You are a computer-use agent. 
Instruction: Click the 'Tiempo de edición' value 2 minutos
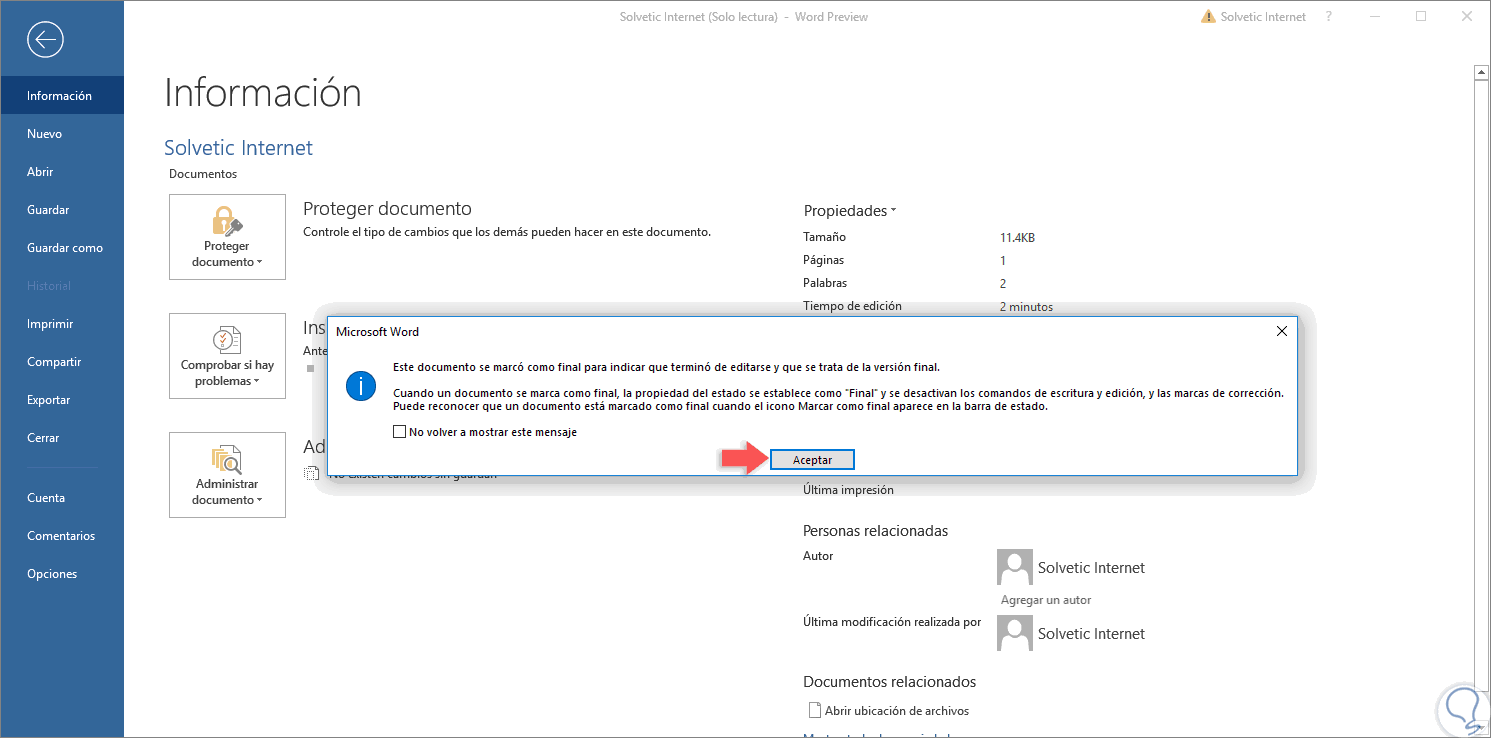click(x=1026, y=307)
